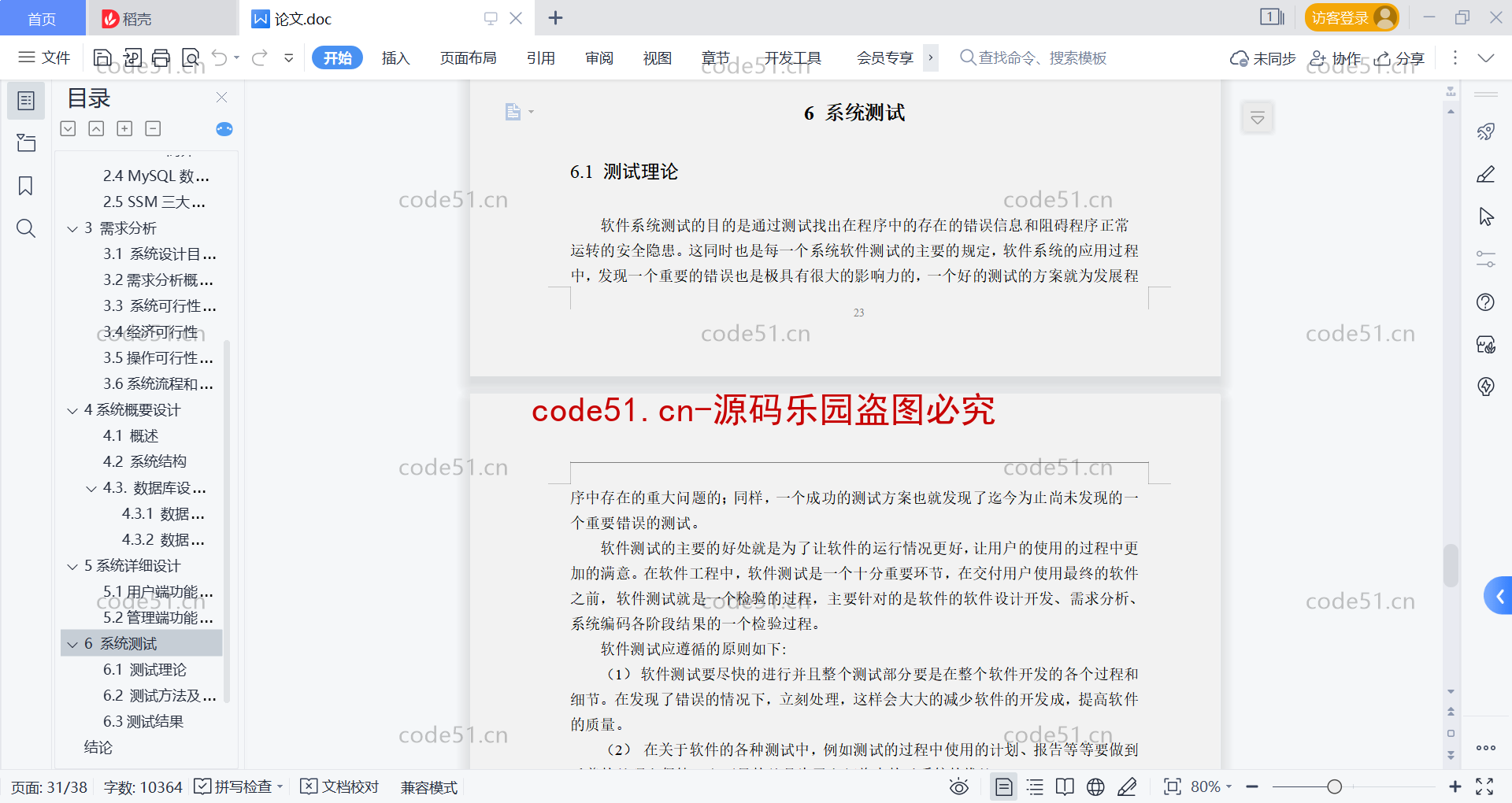This screenshot has height=803, width=1512.
Task: Go to 结论 in outline
Action: pos(98,748)
